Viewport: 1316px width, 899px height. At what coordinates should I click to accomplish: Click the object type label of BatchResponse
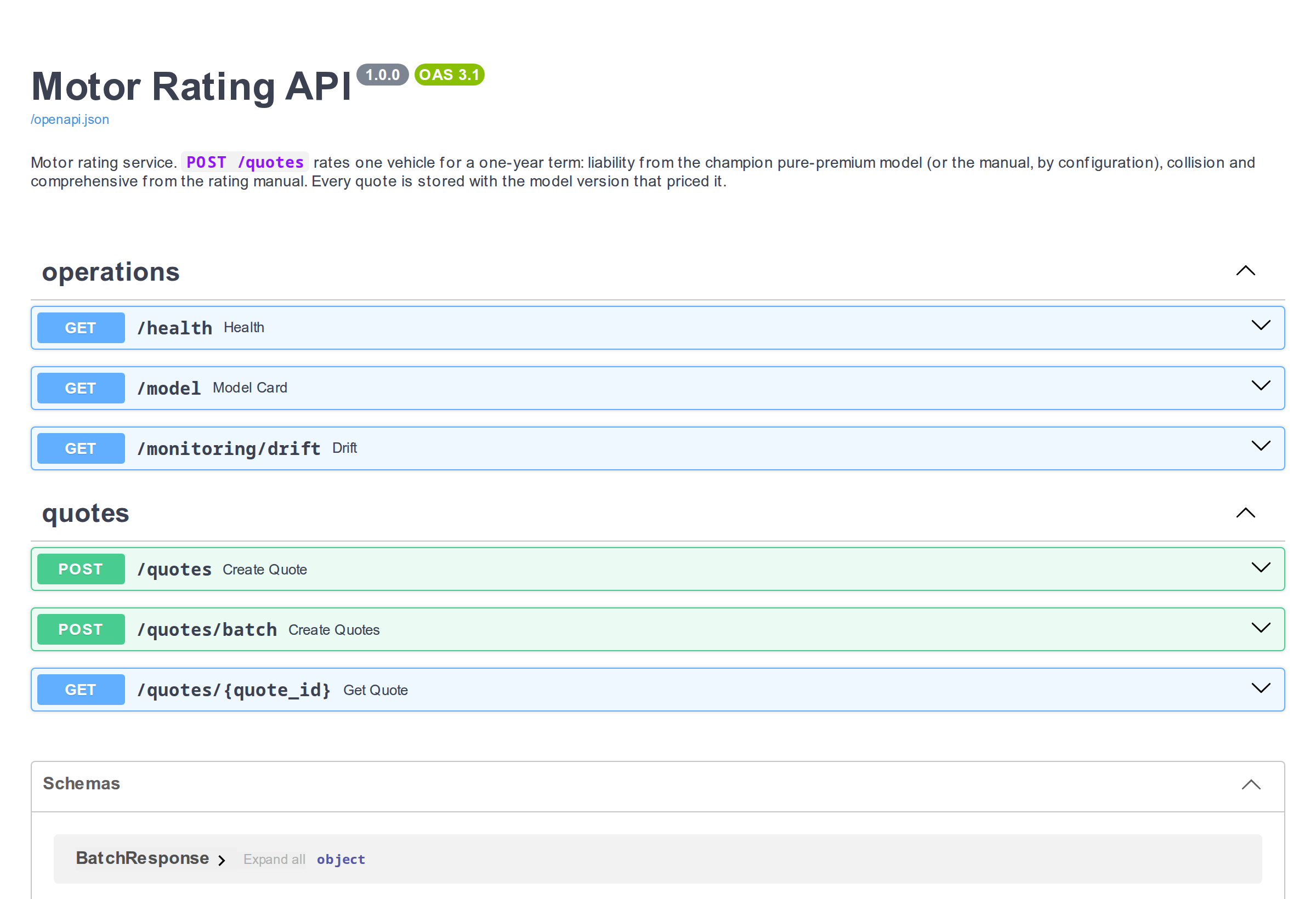coord(341,860)
